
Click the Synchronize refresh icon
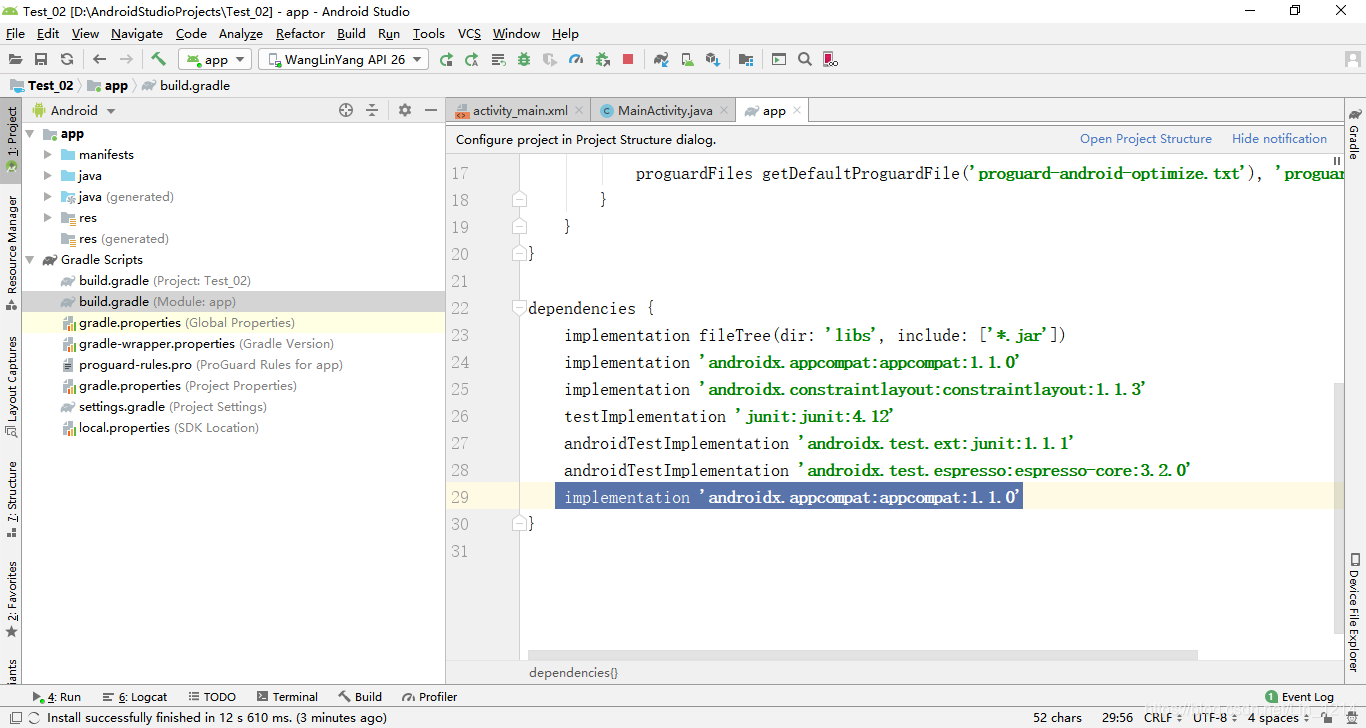pyautogui.click(x=67, y=60)
